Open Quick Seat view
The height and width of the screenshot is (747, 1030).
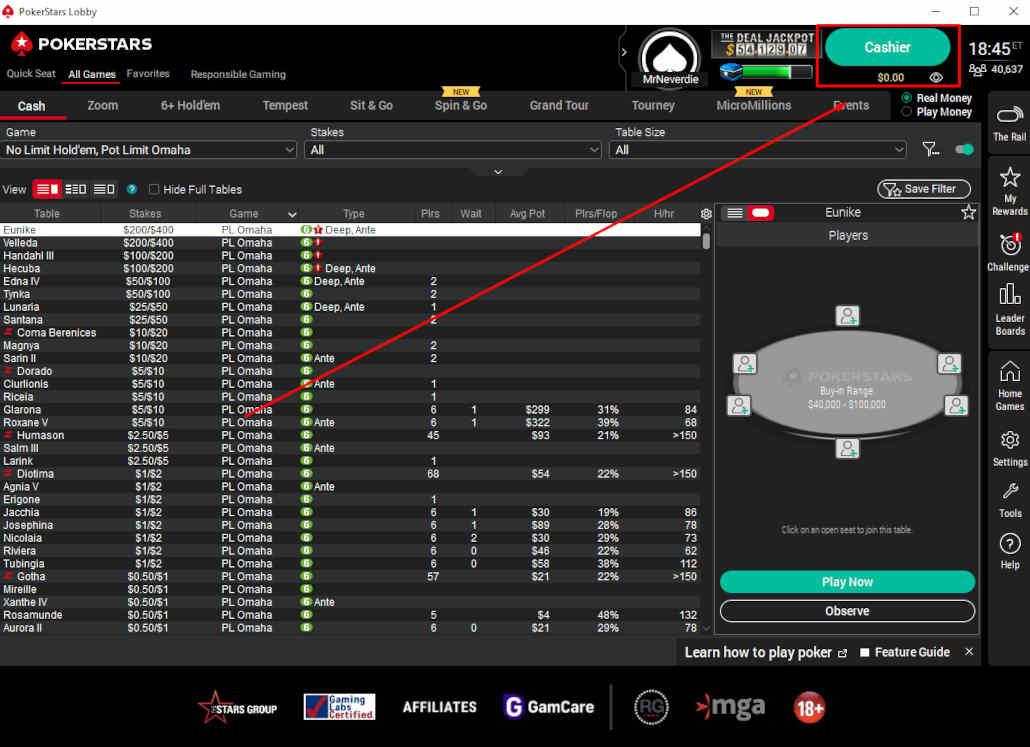tap(31, 74)
